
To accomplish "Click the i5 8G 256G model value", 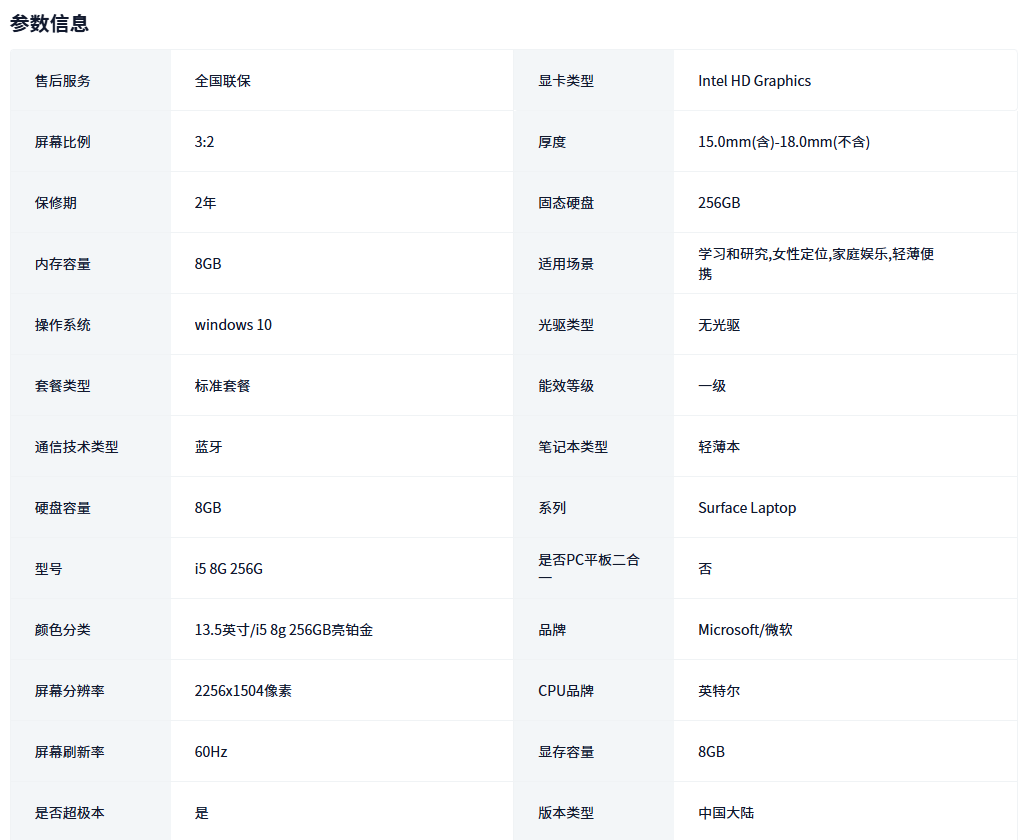I will 229,569.
